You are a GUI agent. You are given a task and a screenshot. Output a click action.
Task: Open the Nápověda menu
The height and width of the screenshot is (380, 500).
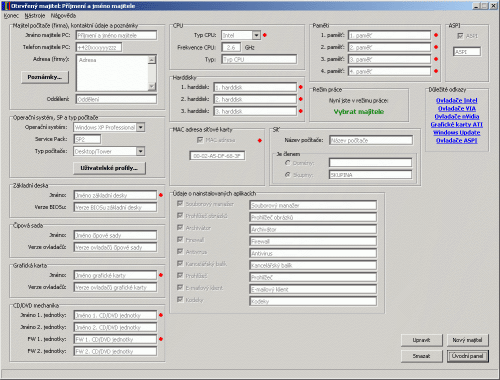[63, 16]
